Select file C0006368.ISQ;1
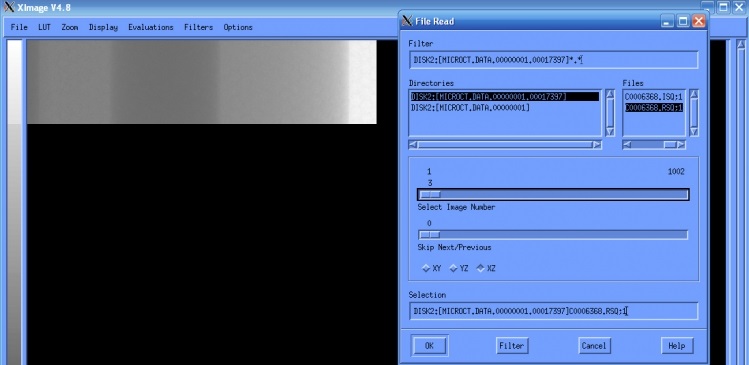Viewport: 749px width, 365px height. [x=653, y=97]
